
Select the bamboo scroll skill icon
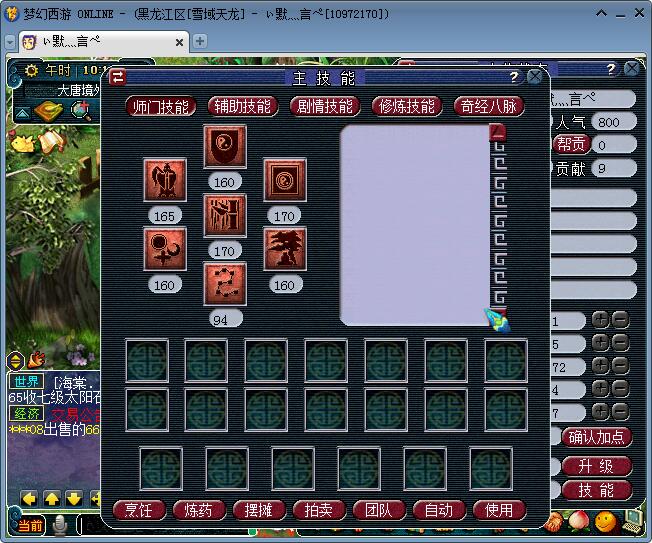pyautogui.click(x=225, y=215)
